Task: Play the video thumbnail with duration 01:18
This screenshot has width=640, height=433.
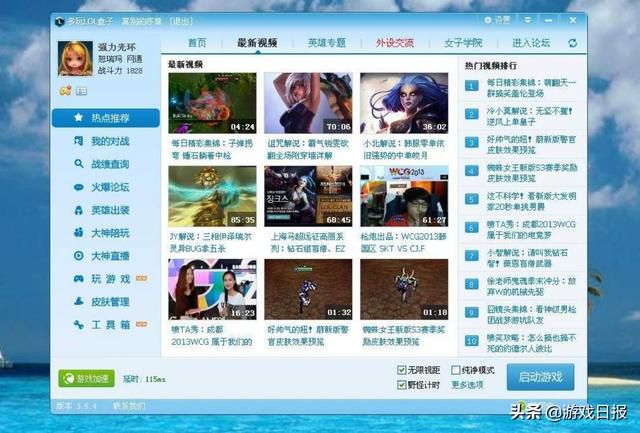Action: click(x=404, y=289)
